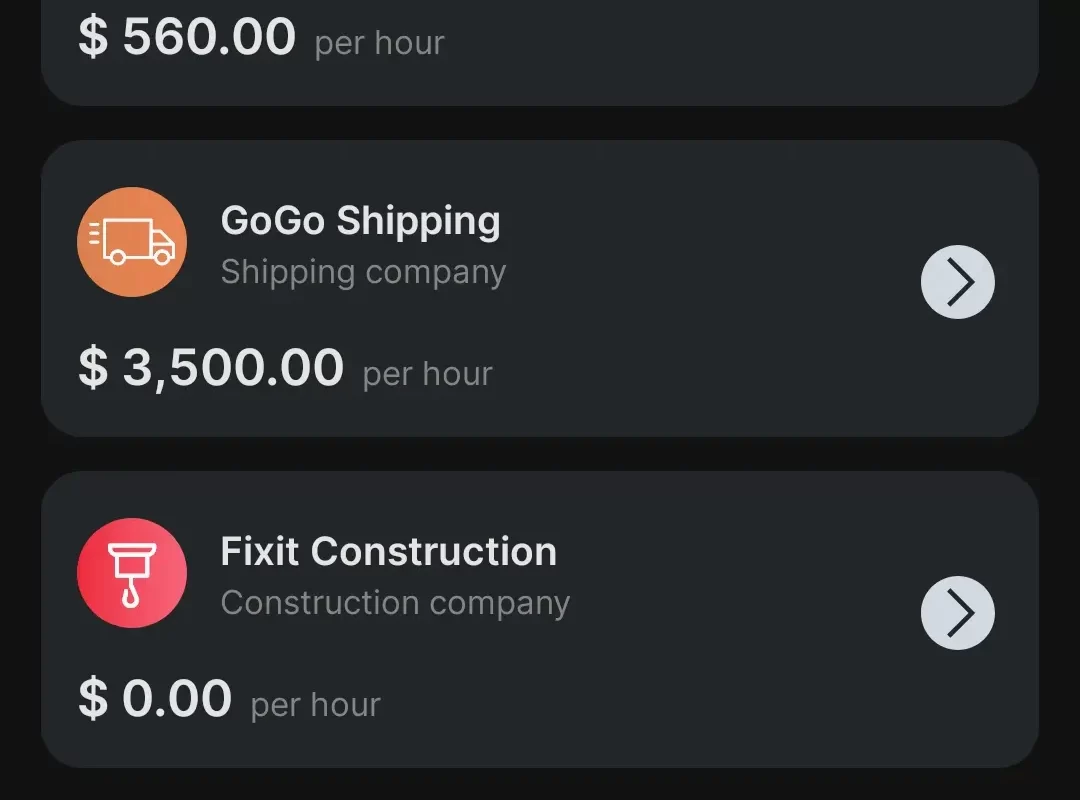Click "per hour" label beside 3,500.00
Image resolution: width=1080 pixels, height=800 pixels.
tap(427, 374)
